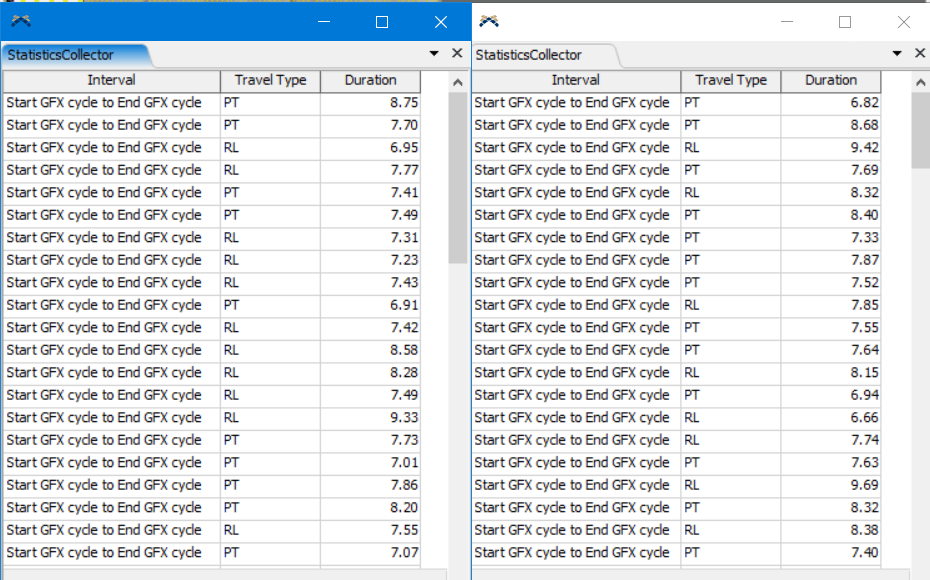Select the StatisticsCollector tab in the right window
930x580 pixels.
[x=529, y=55]
